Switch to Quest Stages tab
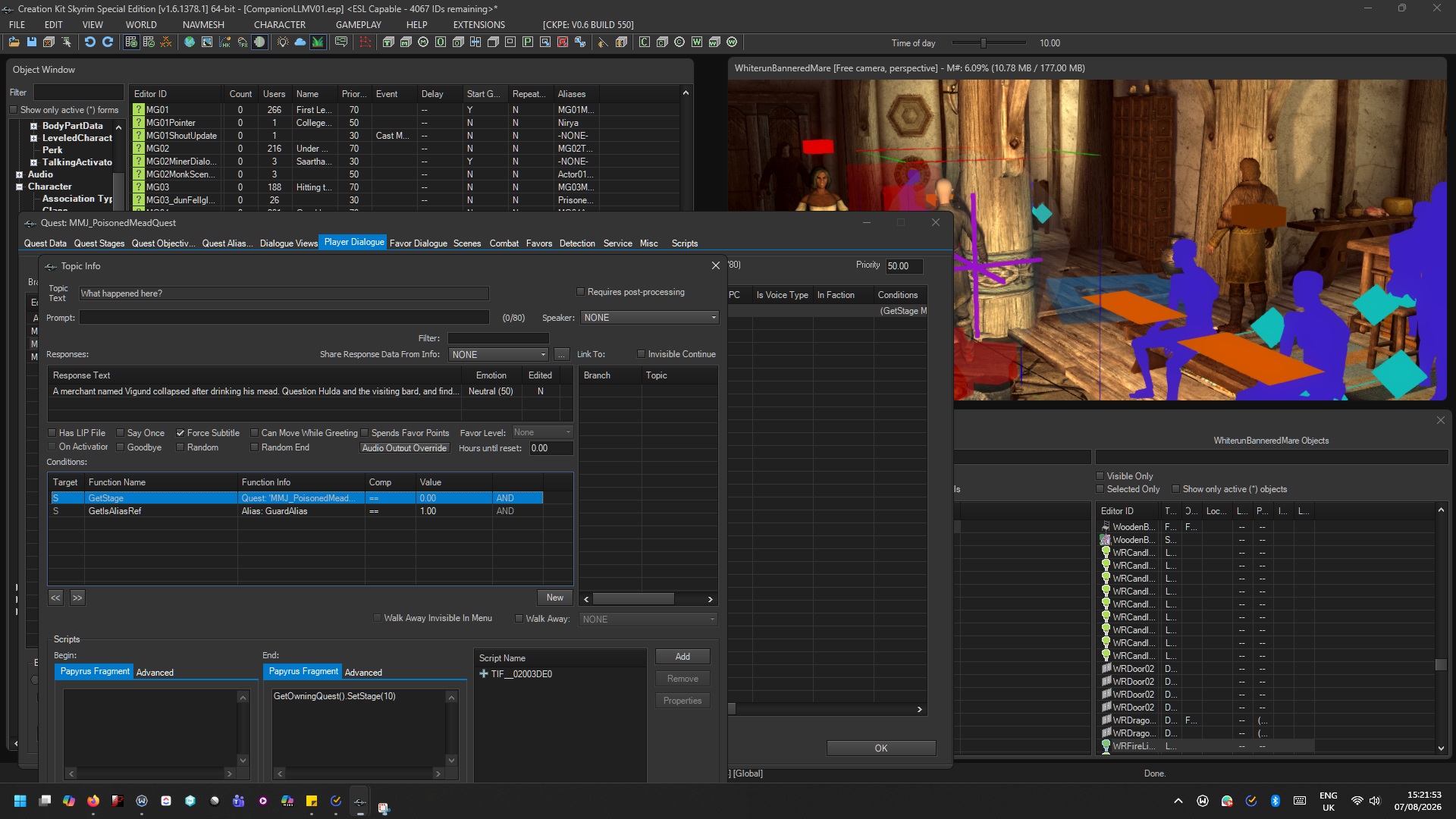 pos(99,243)
